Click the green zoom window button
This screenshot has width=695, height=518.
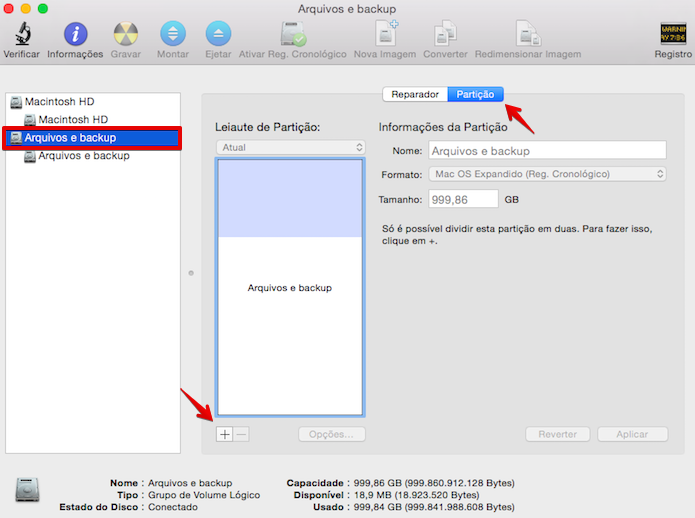tap(43, 8)
